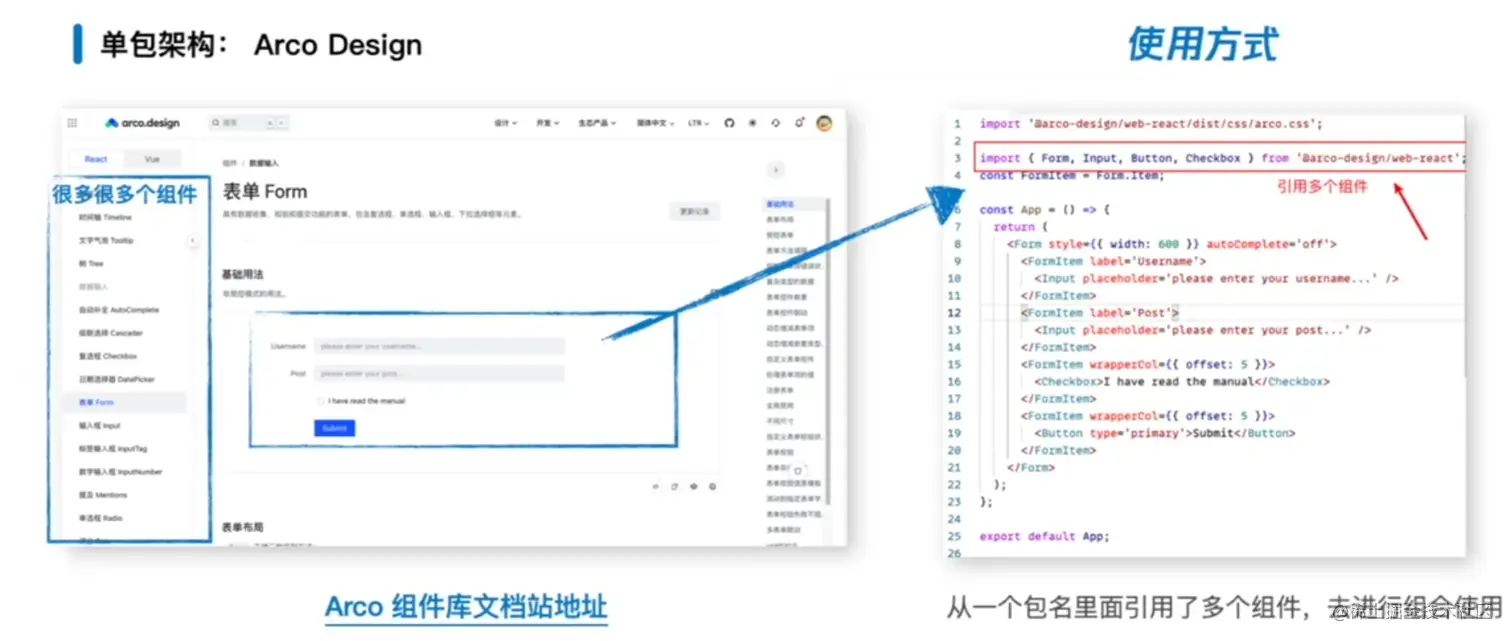Switch to the React tab
The width and height of the screenshot is (1512, 641).
pos(96,159)
